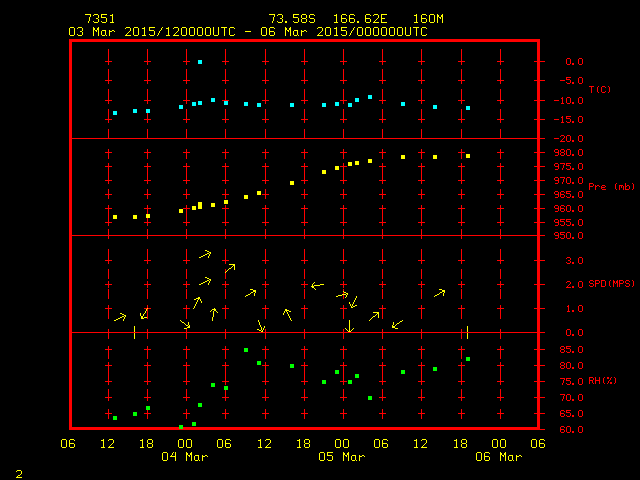Select the T(C) temperature axis label
Screen dimensions: 640x480
(x=599, y=90)
